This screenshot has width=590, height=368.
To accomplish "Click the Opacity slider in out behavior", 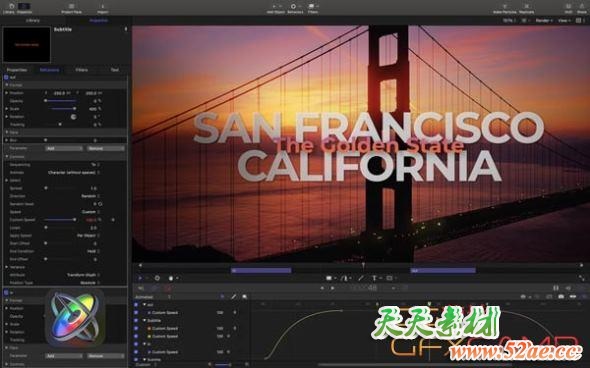I will pos(60,100).
